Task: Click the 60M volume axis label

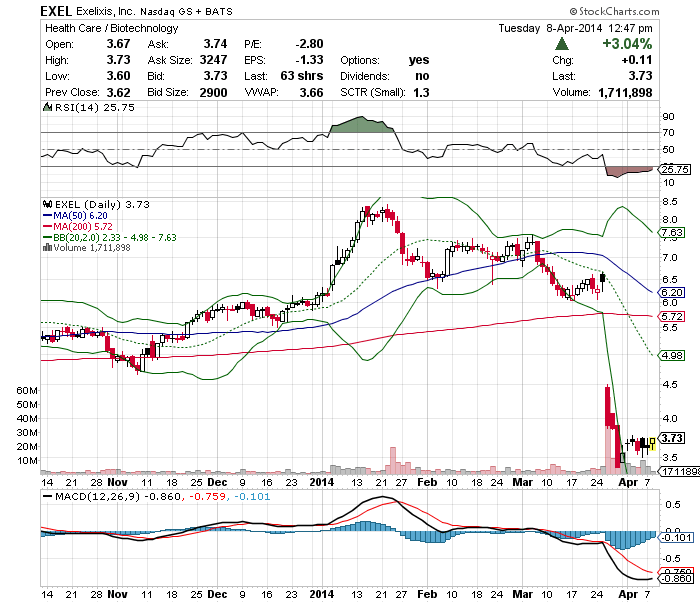Action: pyautogui.click(x=27, y=391)
